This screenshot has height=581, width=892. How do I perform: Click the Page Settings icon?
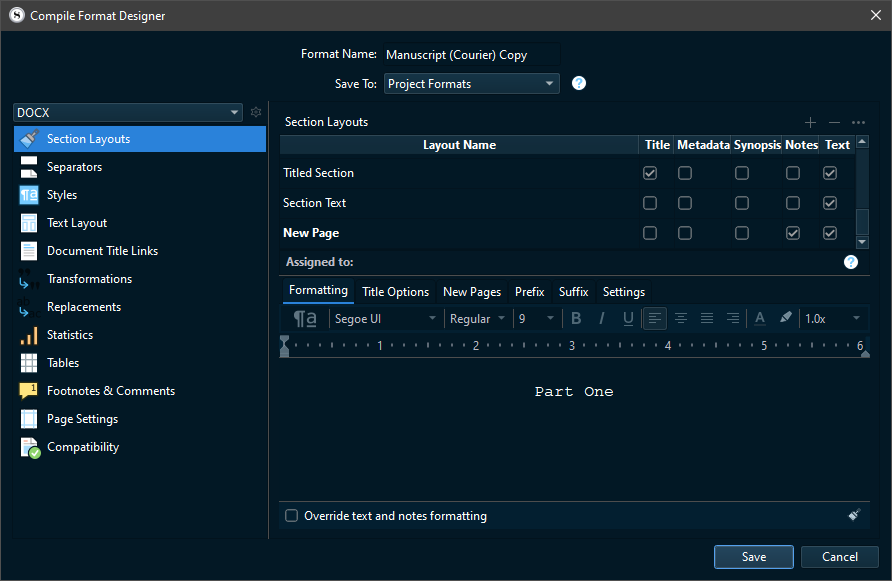[29, 419]
